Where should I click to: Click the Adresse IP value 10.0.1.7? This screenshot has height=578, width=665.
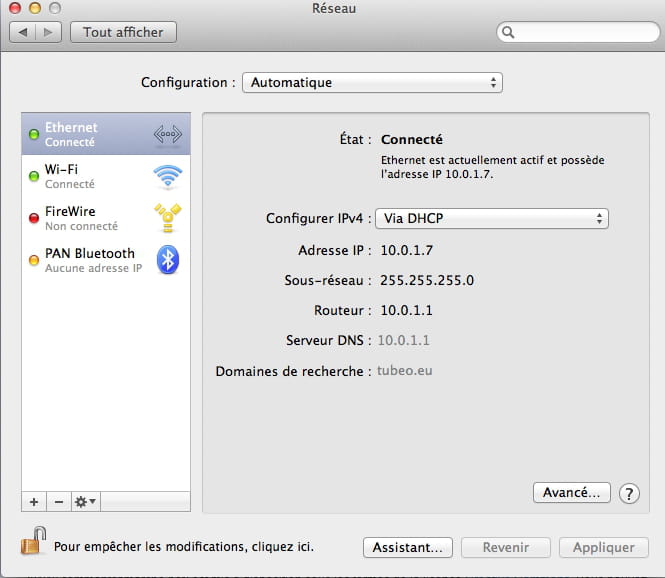406,251
